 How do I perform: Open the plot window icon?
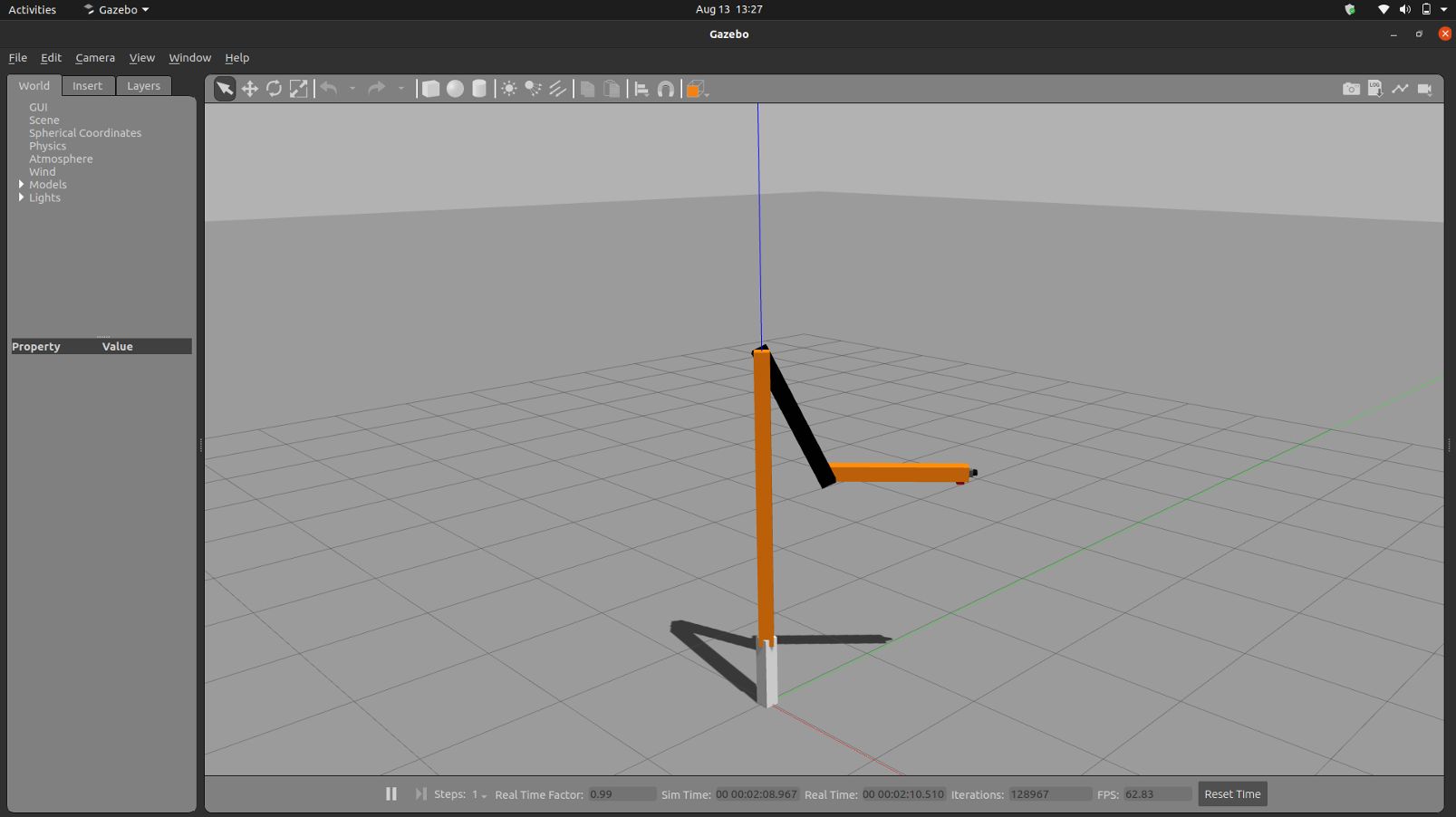[1400, 89]
